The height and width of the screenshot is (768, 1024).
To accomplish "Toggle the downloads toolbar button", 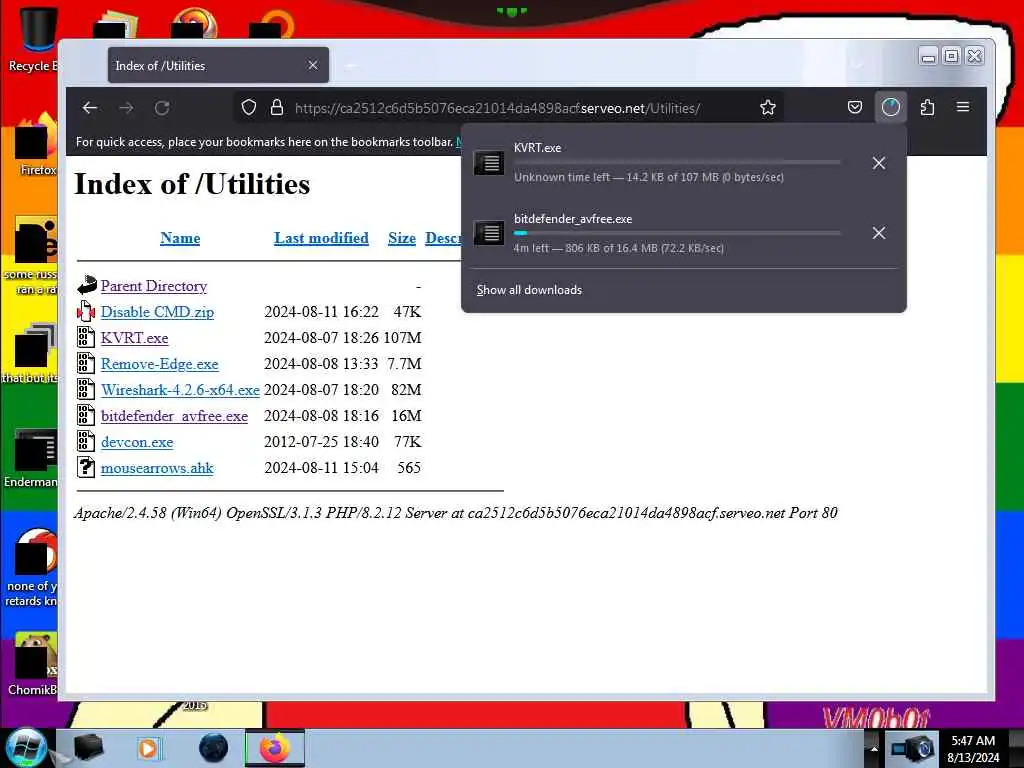I will tap(891, 108).
